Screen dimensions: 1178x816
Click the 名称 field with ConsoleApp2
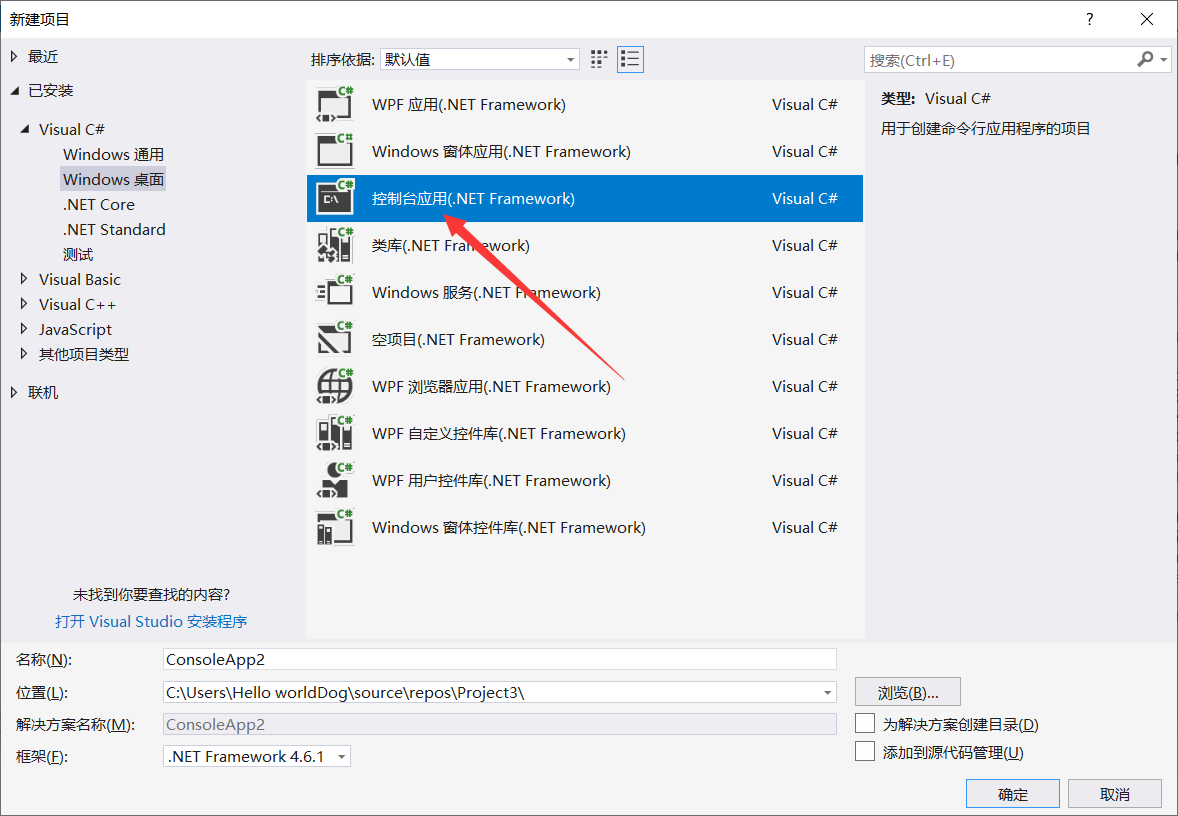pos(500,659)
